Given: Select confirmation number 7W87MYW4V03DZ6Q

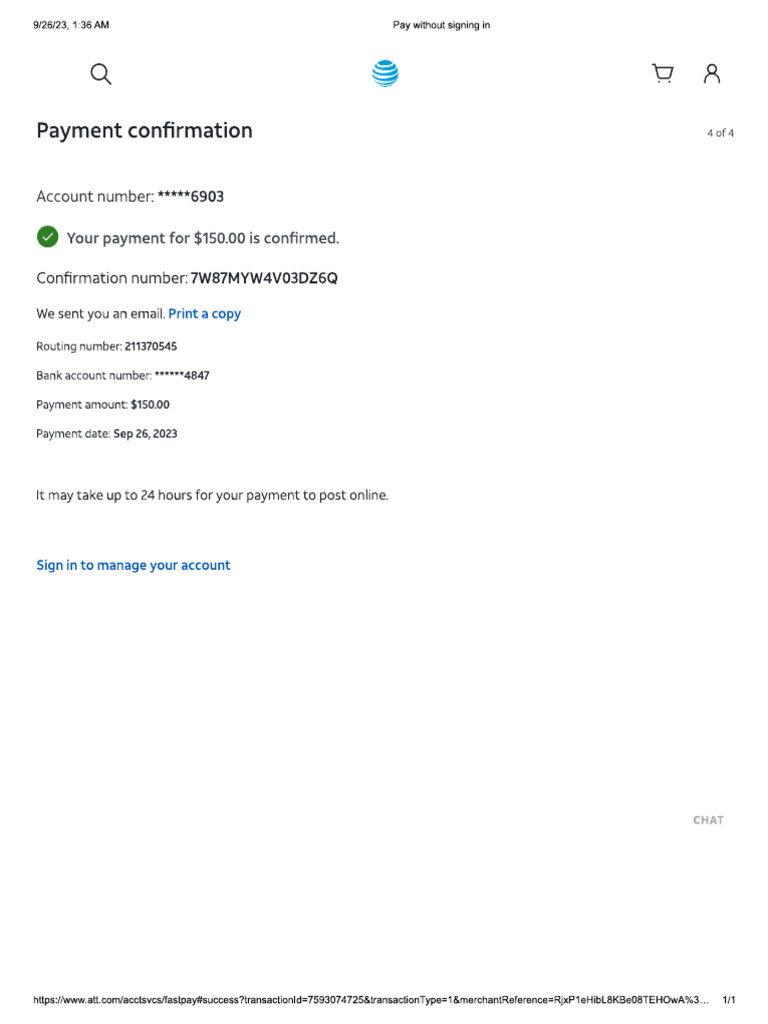Looking at the screenshot, I should tap(264, 278).
